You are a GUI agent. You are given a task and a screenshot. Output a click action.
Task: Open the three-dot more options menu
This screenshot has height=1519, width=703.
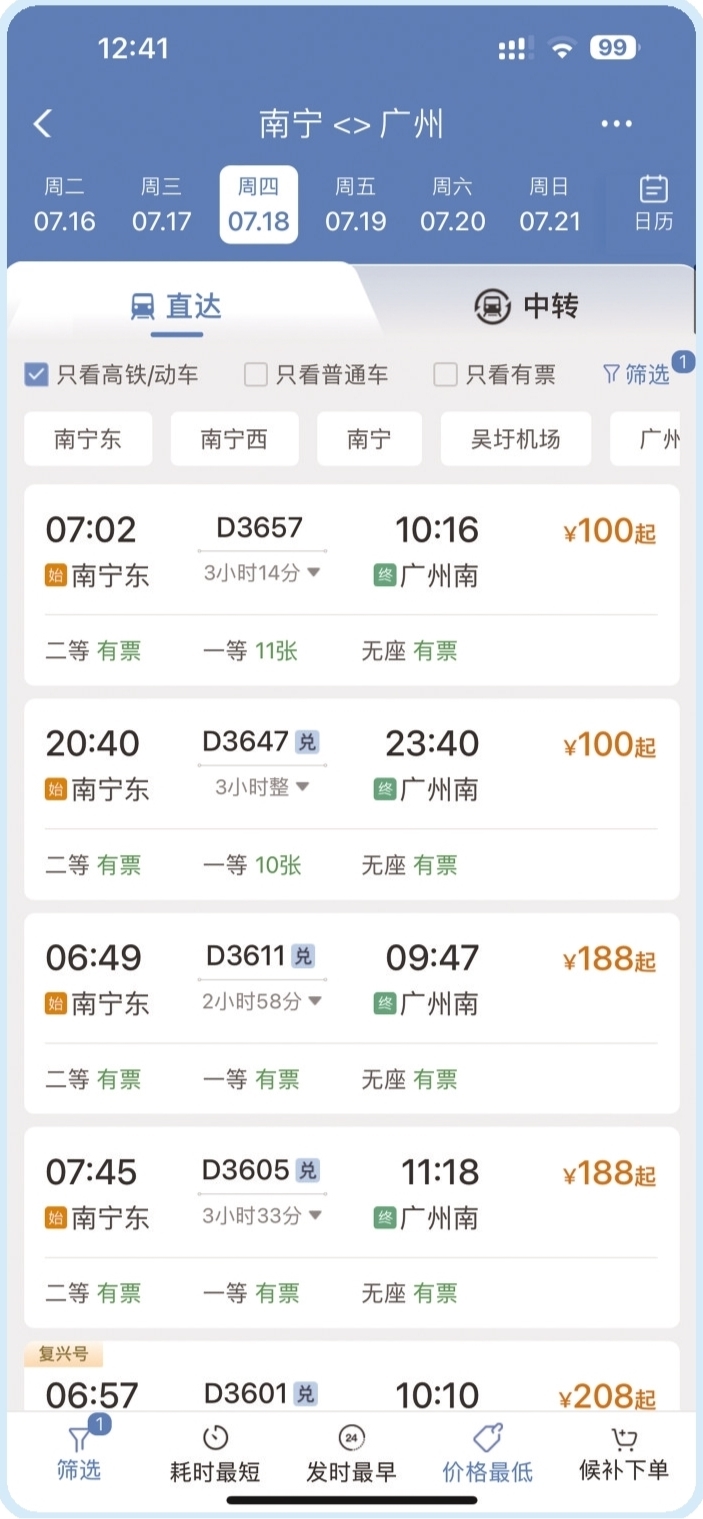pos(616,124)
